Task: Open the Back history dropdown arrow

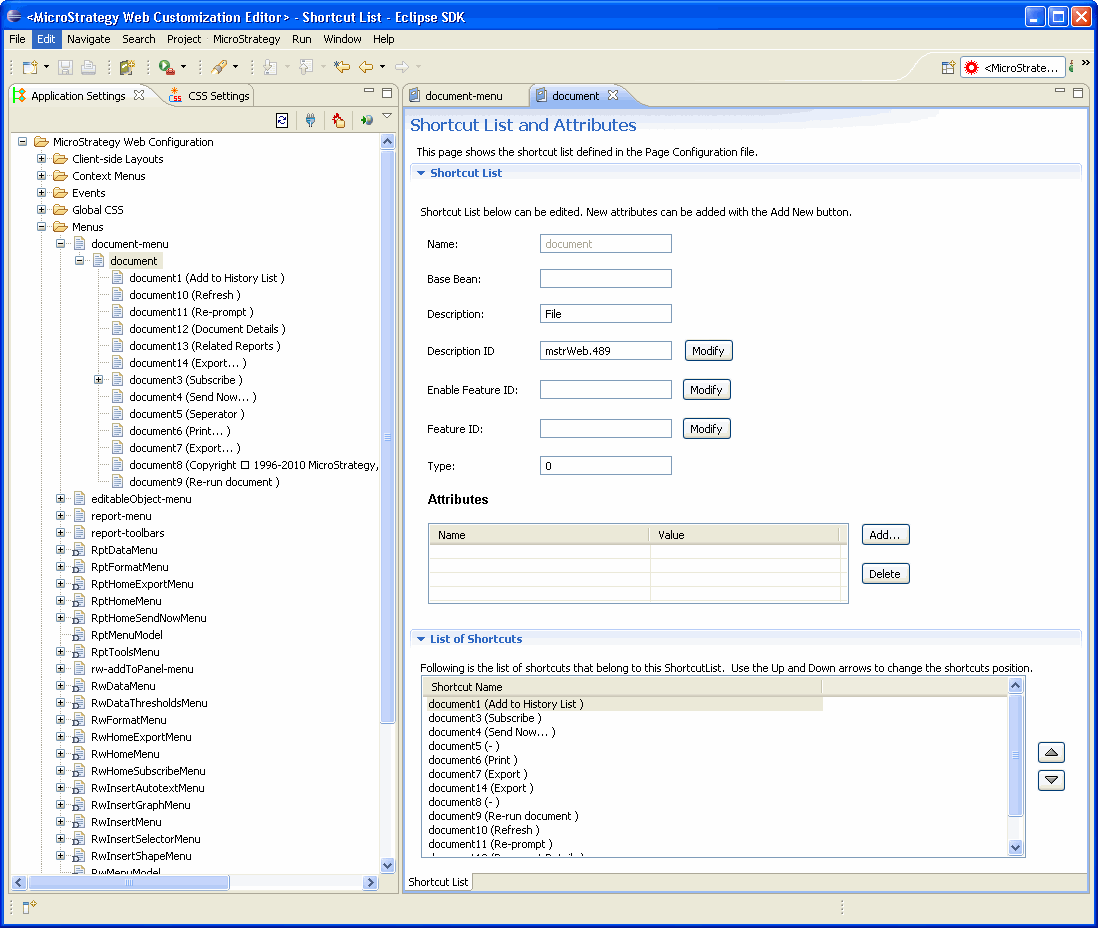Action: [382, 67]
